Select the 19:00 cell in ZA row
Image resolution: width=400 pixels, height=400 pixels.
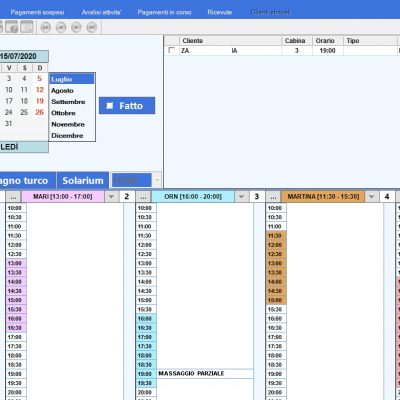[x=328, y=51]
